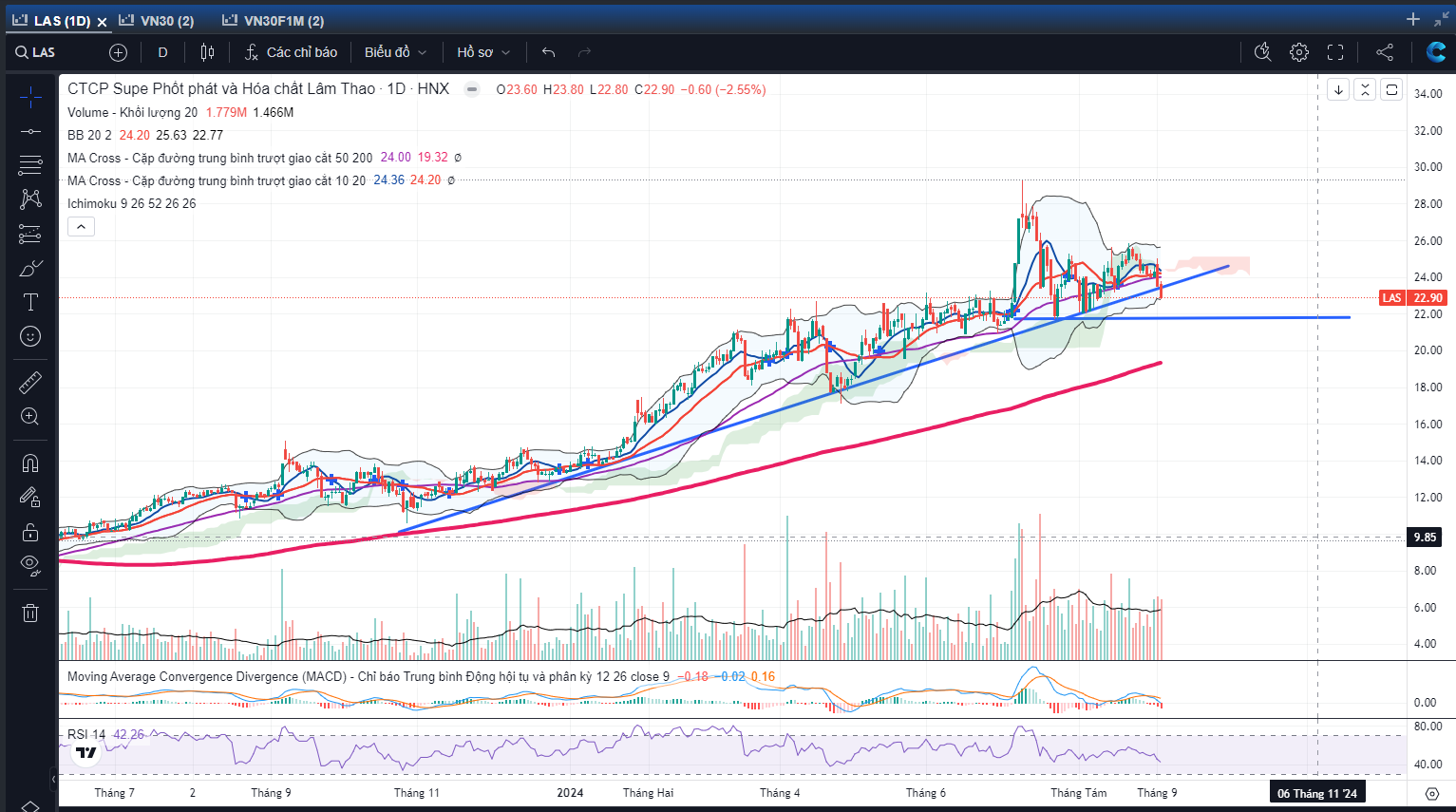Enter fullscreen mode
This screenshot has width=1456, height=812.
[x=1335, y=52]
